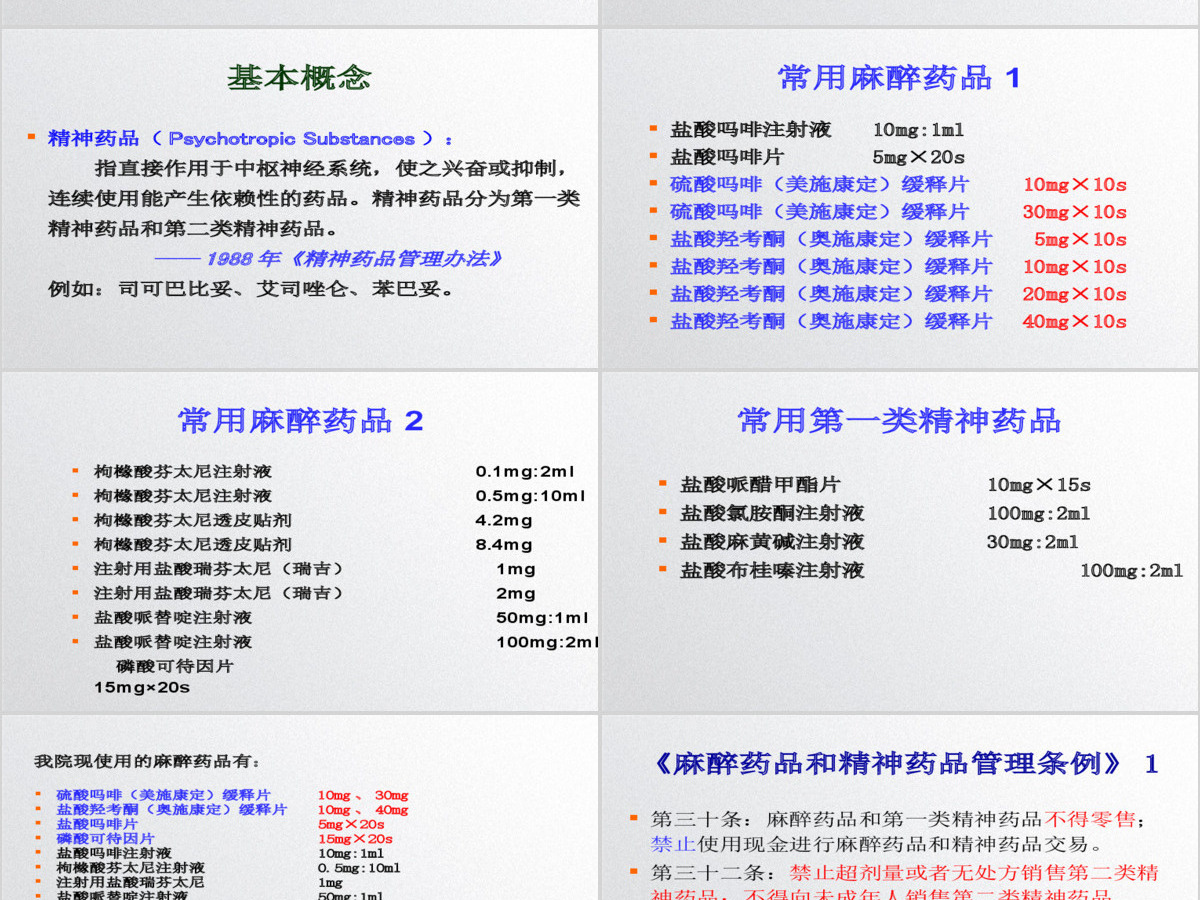Image resolution: width=1200 pixels, height=900 pixels.
Task: Click 盐酸羟考酮（奥施康定）缓释片 10mg、40mg row
Action: (232, 810)
